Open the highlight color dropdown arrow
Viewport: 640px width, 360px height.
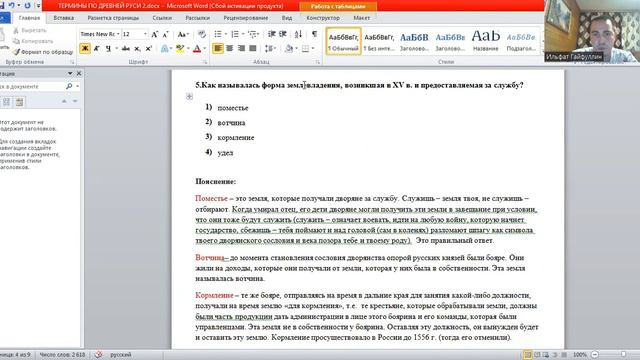click(x=188, y=49)
